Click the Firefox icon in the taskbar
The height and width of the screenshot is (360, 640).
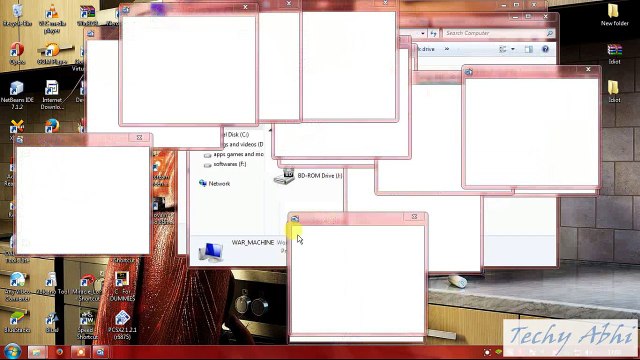(60, 352)
